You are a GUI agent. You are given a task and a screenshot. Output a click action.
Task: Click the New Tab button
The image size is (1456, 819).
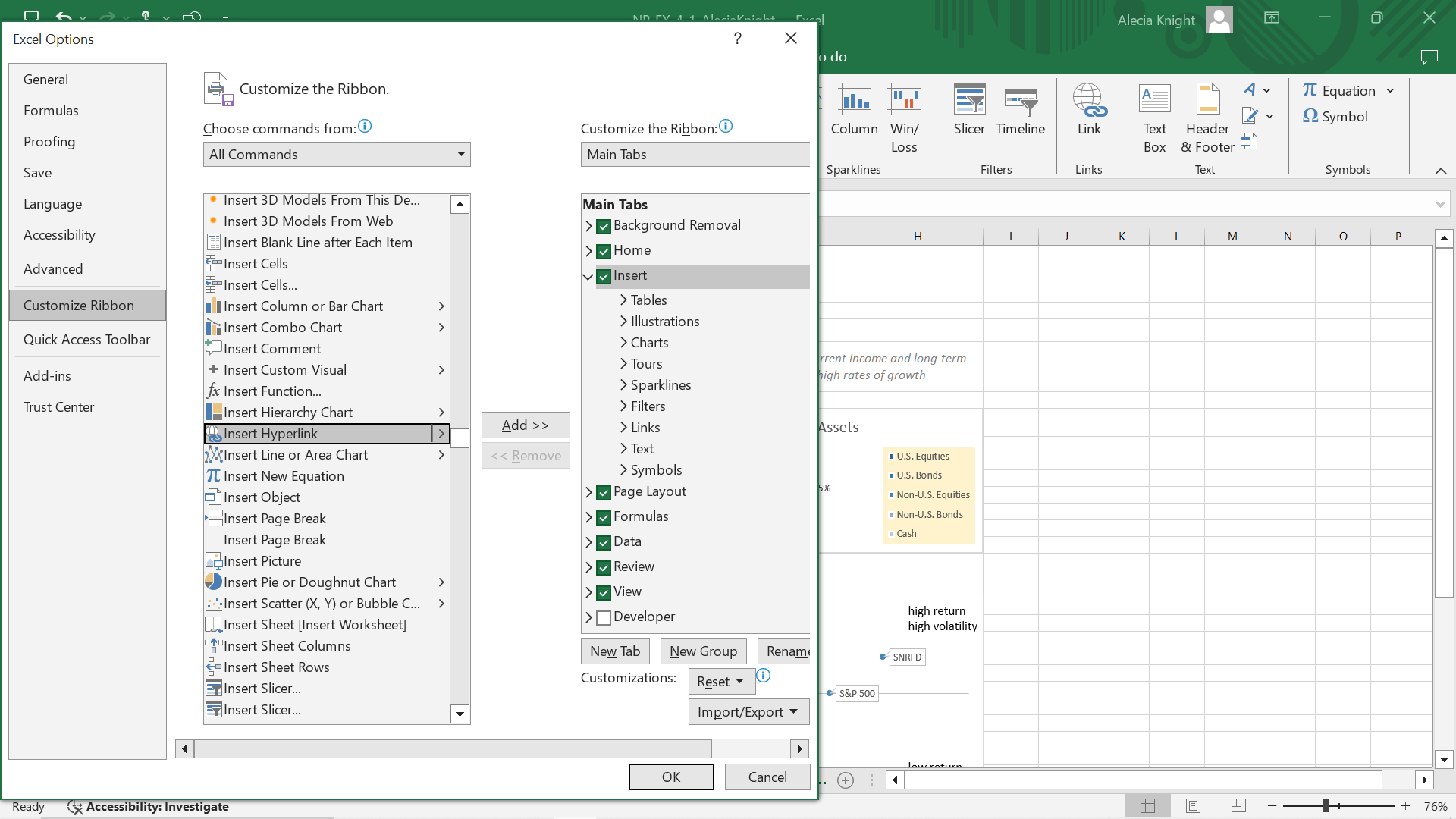pos(615,651)
